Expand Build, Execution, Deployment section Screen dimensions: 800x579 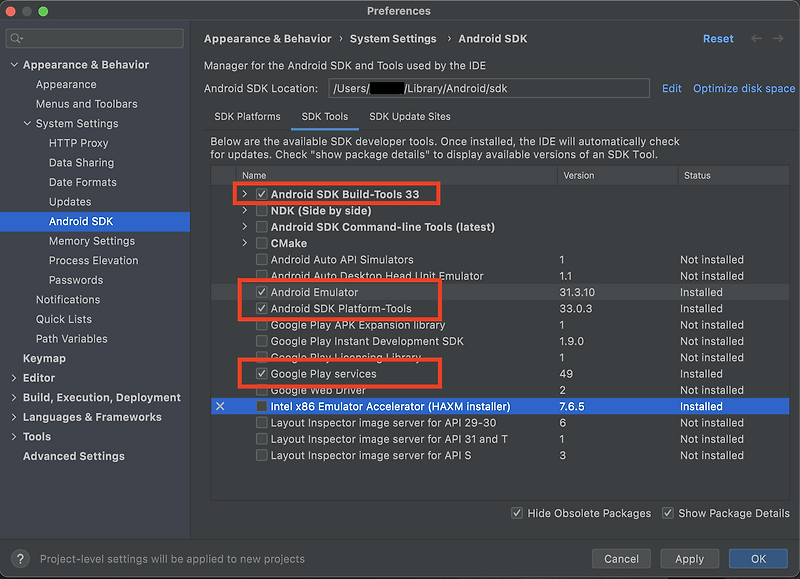pyautogui.click(x=14, y=397)
